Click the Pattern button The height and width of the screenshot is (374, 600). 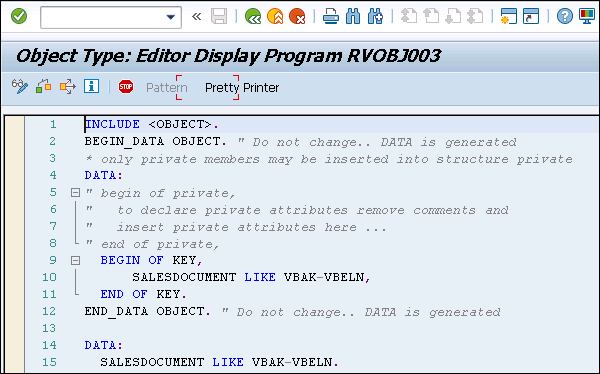pos(167,88)
